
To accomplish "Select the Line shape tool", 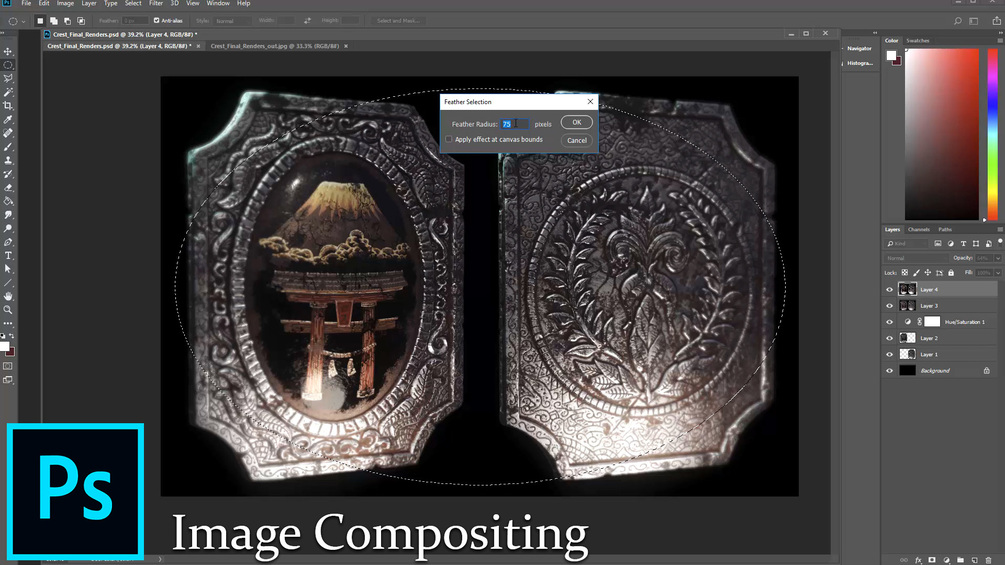I will click(8, 282).
